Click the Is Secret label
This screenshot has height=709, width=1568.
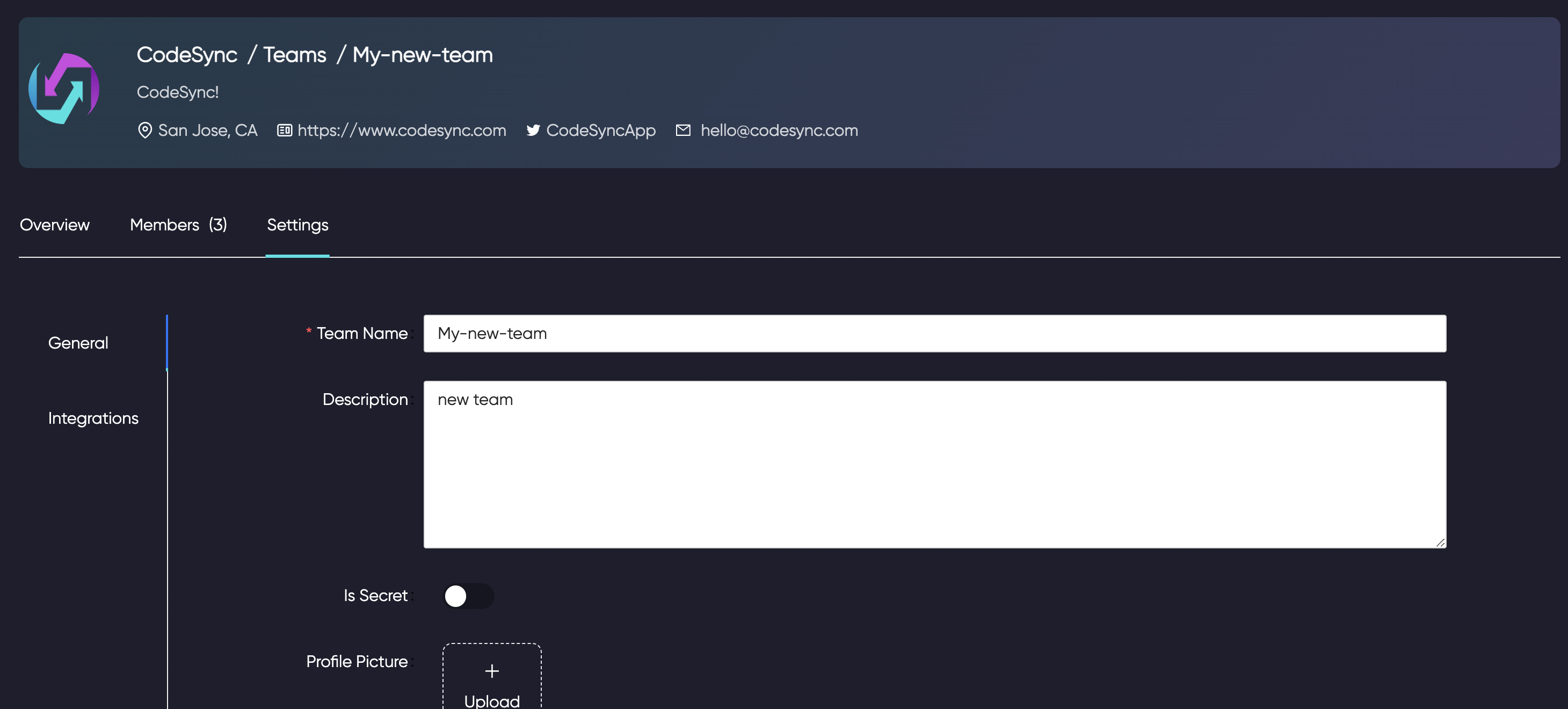point(375,596)
